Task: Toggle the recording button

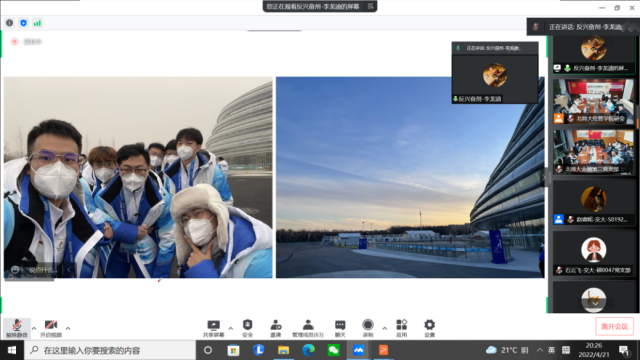Action: 368,328
